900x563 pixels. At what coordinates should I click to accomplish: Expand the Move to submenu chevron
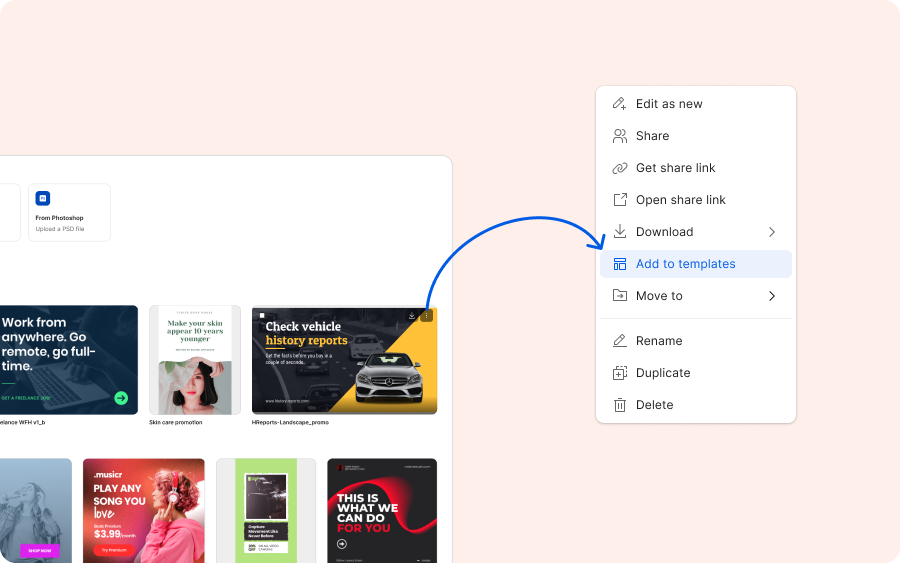pyautogui.click(x=771, y=296)
